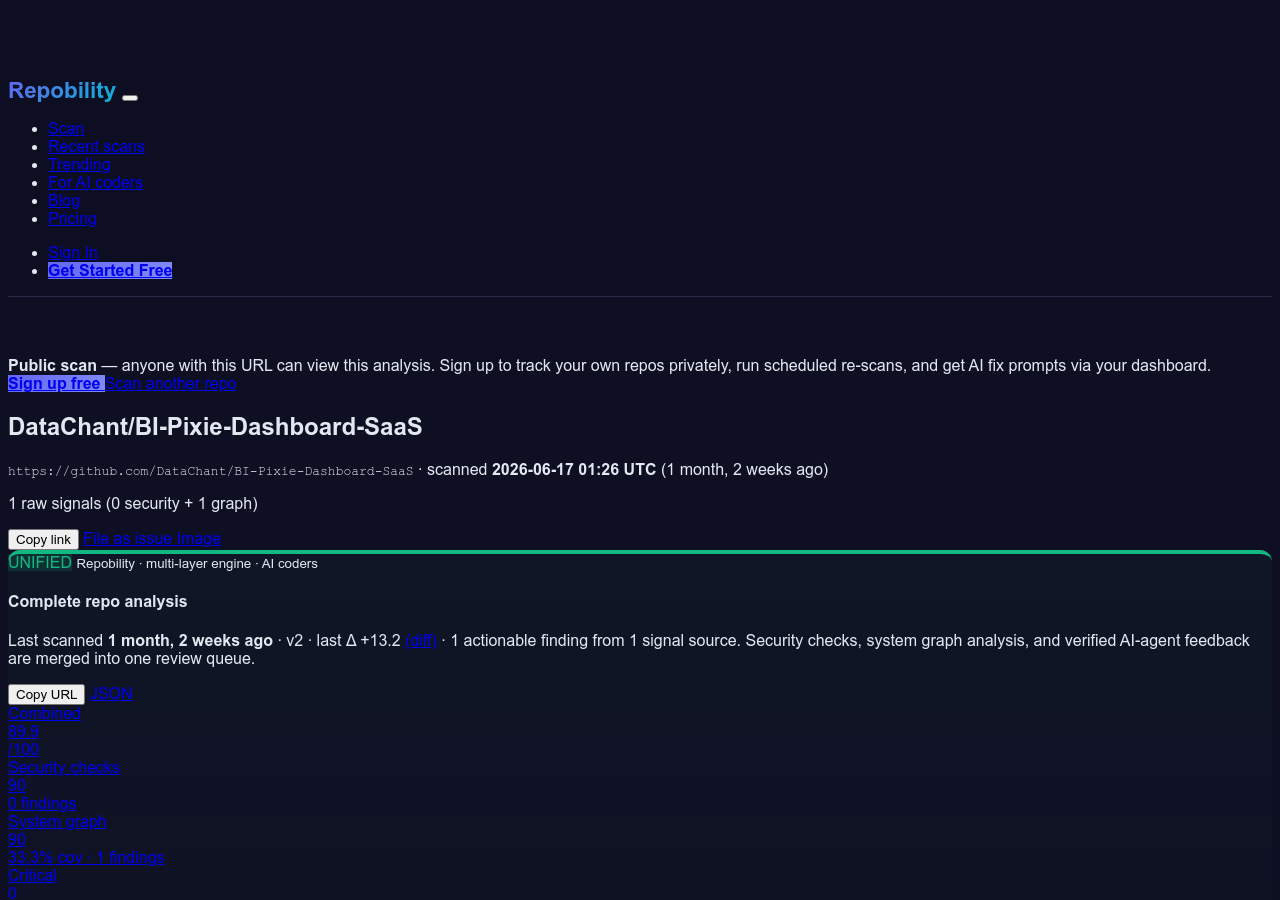This screenshot has height=900, width=1280.
Task: Open the System graph score card
Action: coord(86,839)
